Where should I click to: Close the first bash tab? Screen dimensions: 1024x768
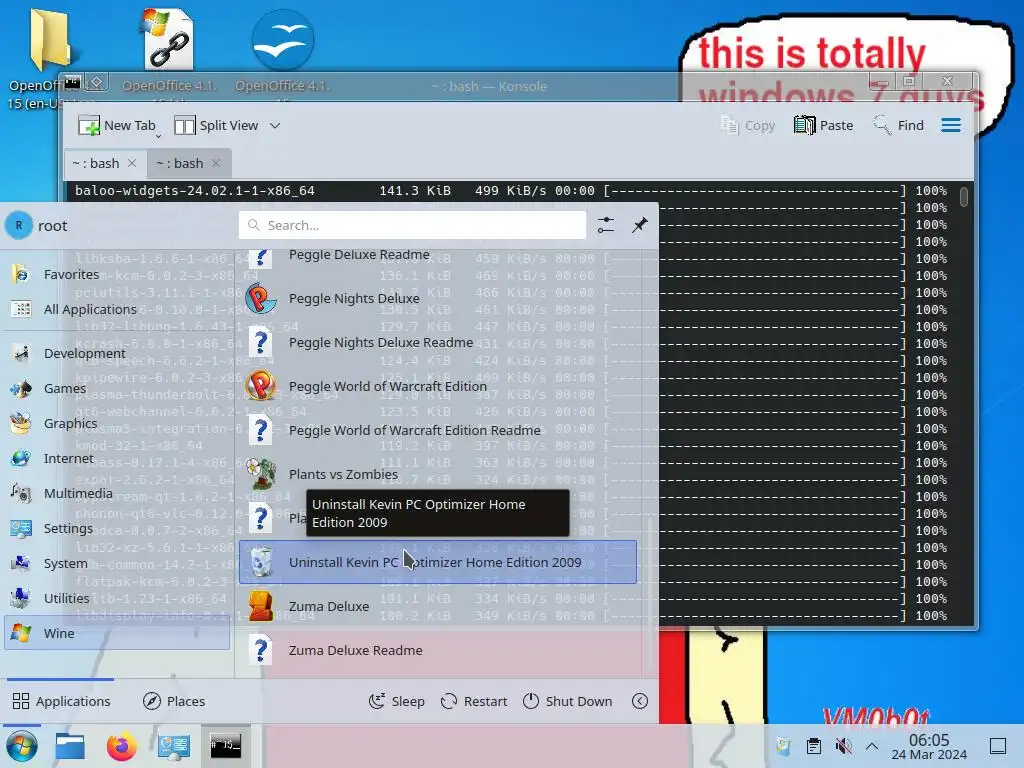[132, 163]
